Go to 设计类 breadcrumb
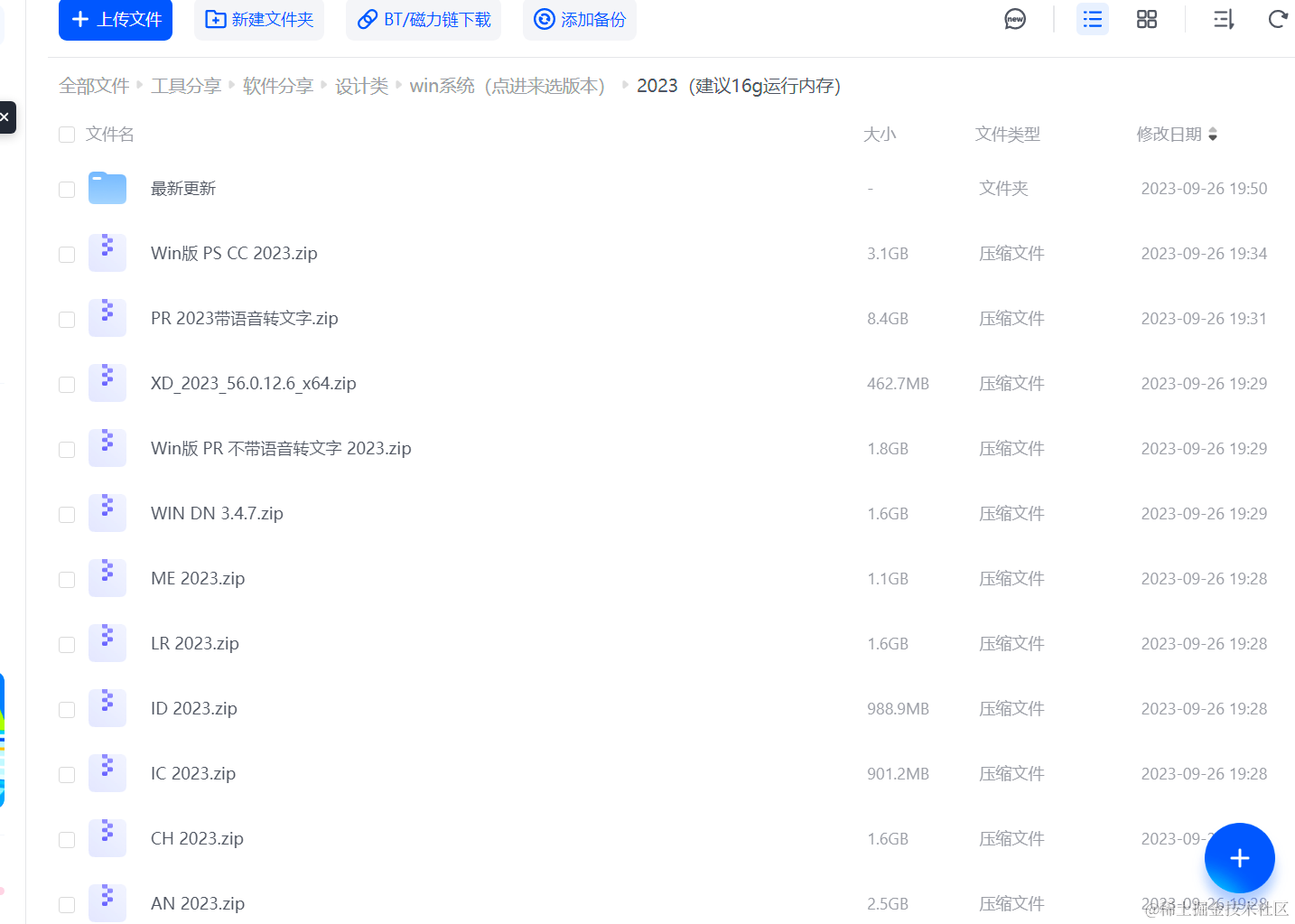 pos(361,86)
